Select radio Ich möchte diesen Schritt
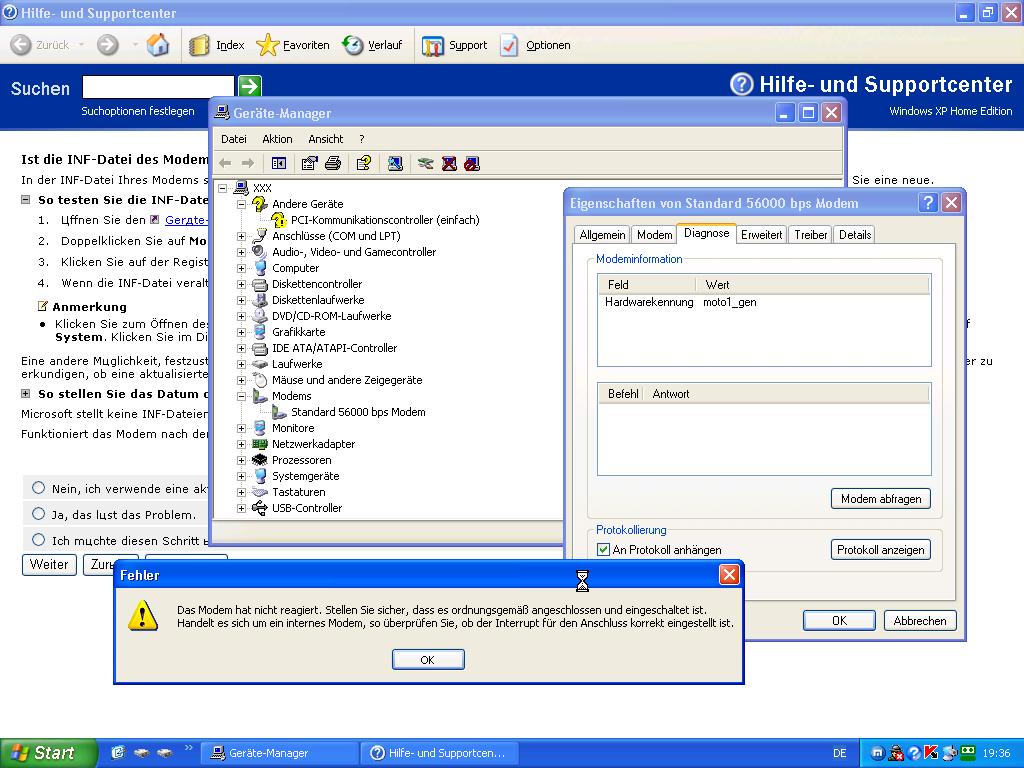1024x768 pixels. (39, 539)
